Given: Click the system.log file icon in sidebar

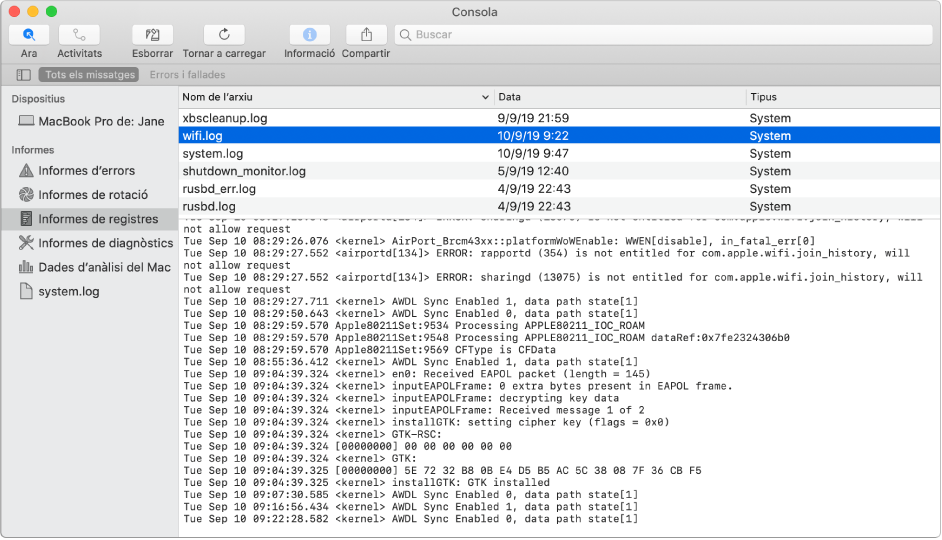Looking at the screenshot, I should click(26, 291).
